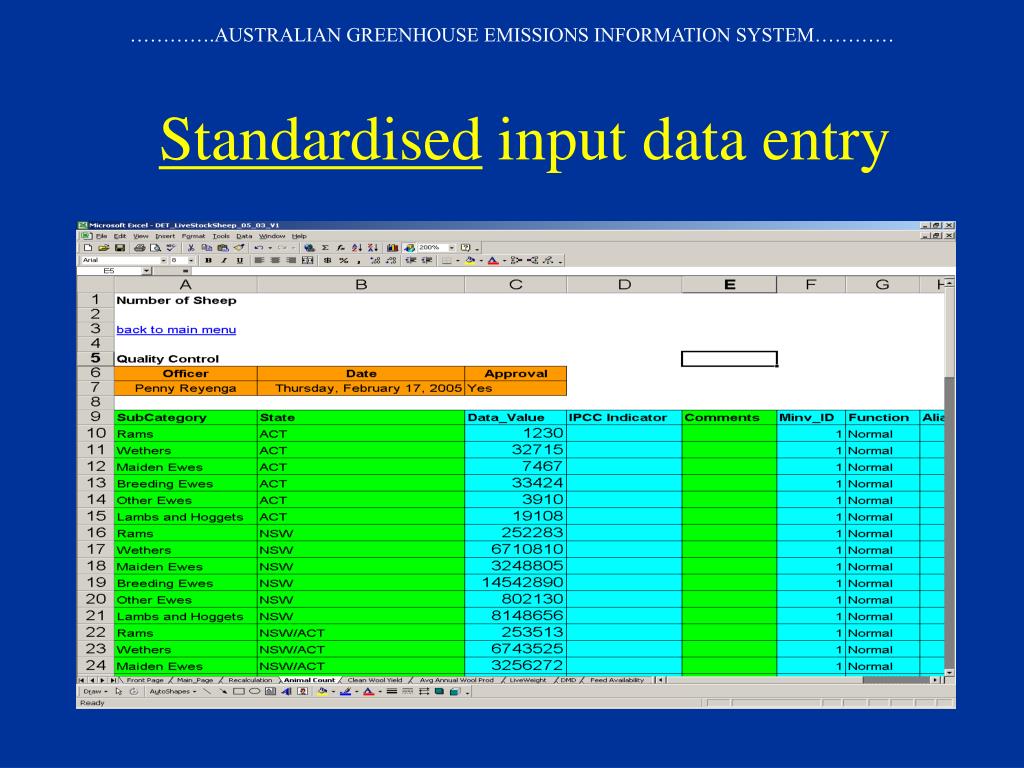This screenshot has height=768, width=1024.
Task: Apply Percent Style formatting icon
Action: (344, 260)
